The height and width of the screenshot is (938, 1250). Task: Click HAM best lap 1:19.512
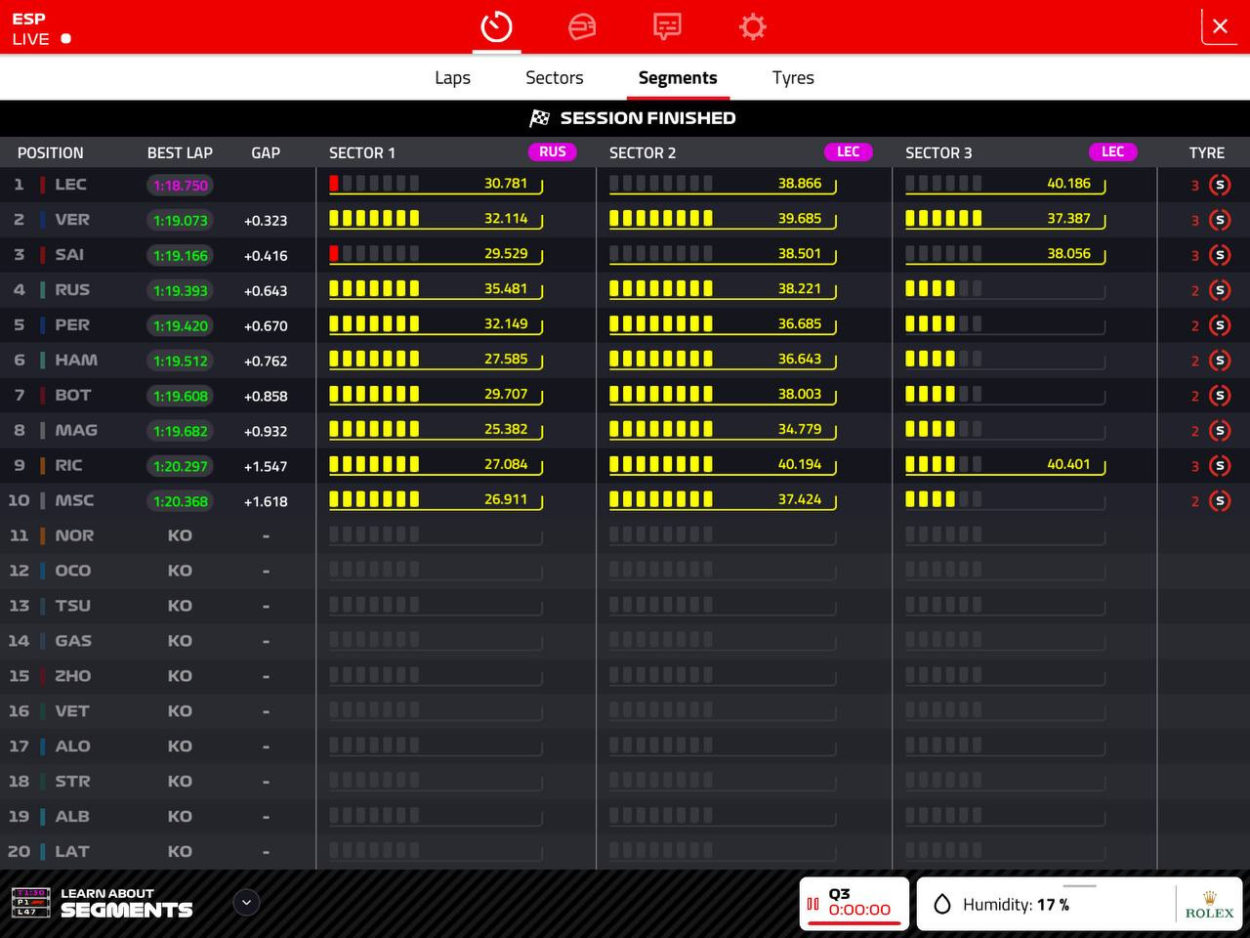pos(180,361)
